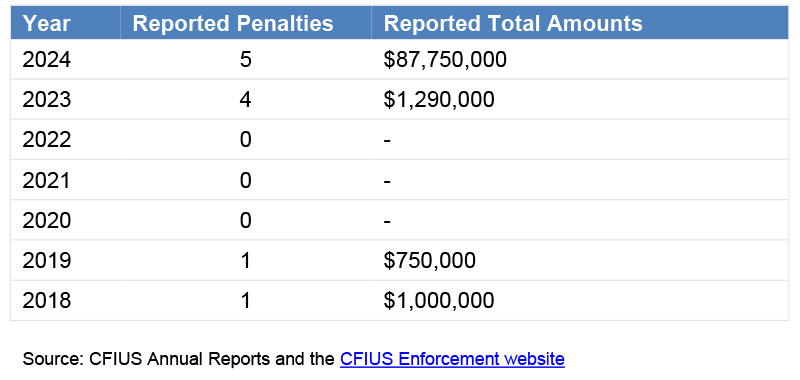Click penalties count 5 for 2024
Image resolution: width=800 pixels, height=380 pixels.
246,59
